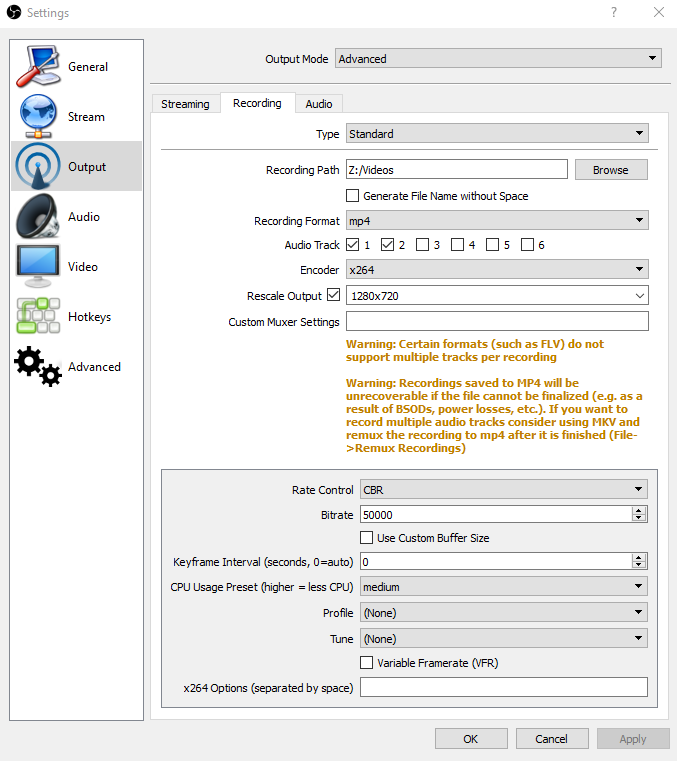Image resolution: width=677 pixels, height=761 pixels.
Task: Uncheck audio track 1
Action: pyautogui.click(x=352, y=245)
